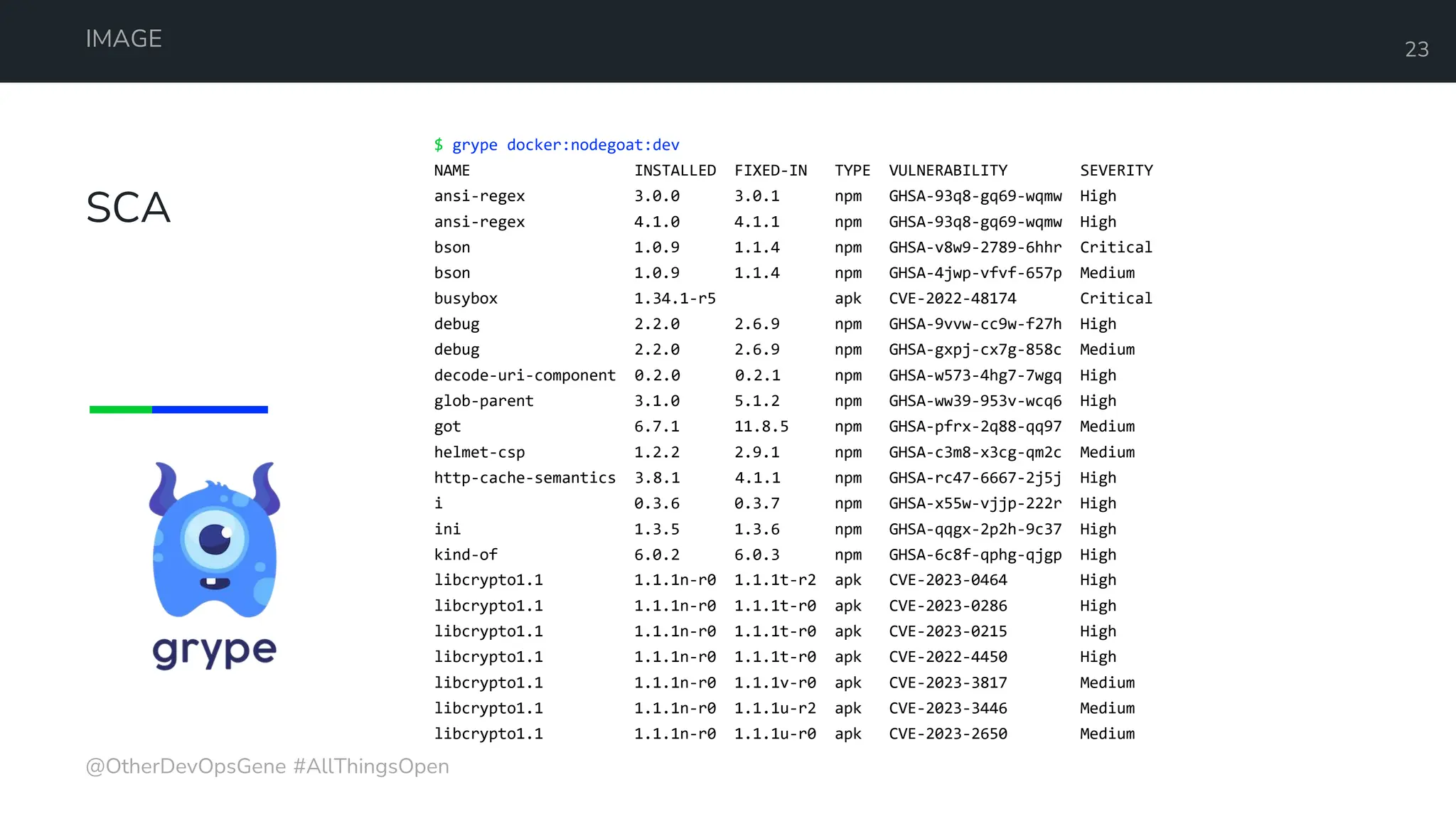Click CVE-2023-3446 vulnerability ID
The width and height of the screenshot is (1456, 819).
948,708
